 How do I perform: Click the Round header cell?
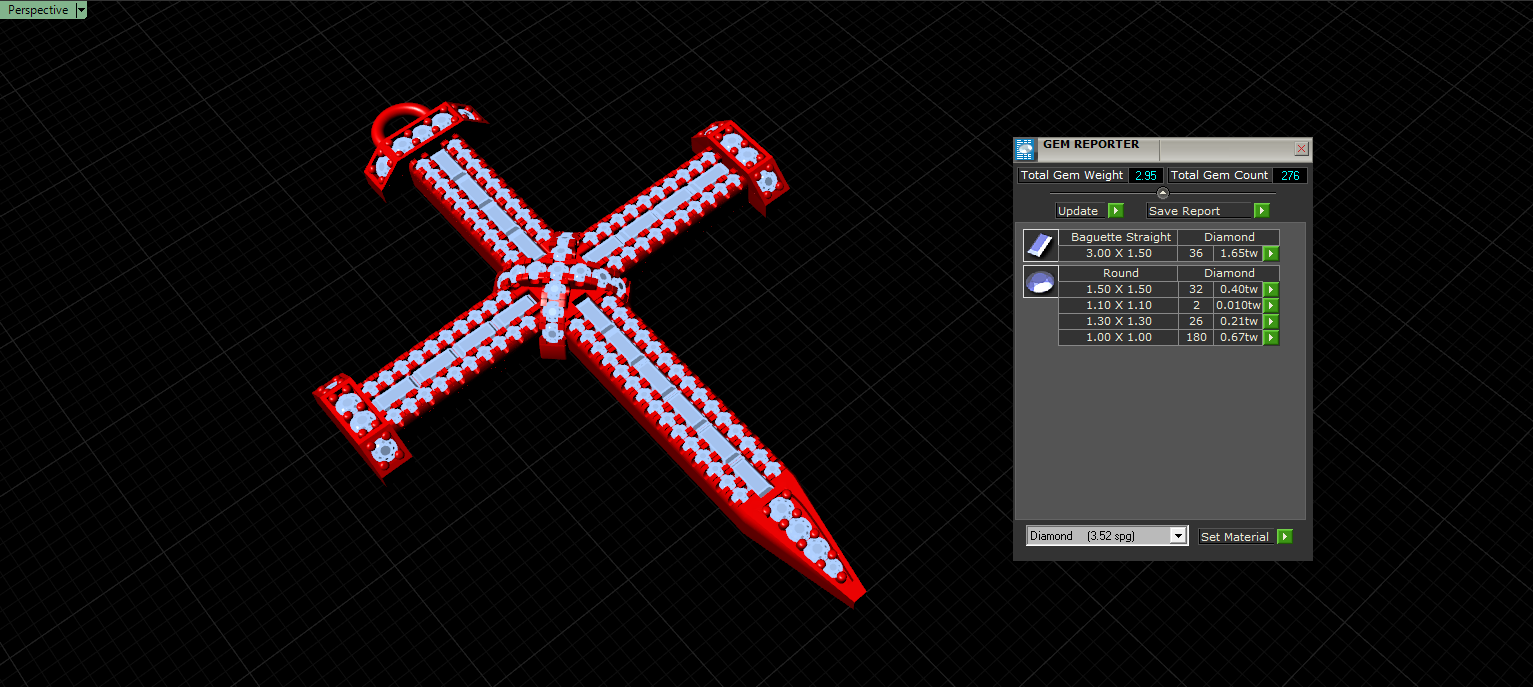[1120, 273]
